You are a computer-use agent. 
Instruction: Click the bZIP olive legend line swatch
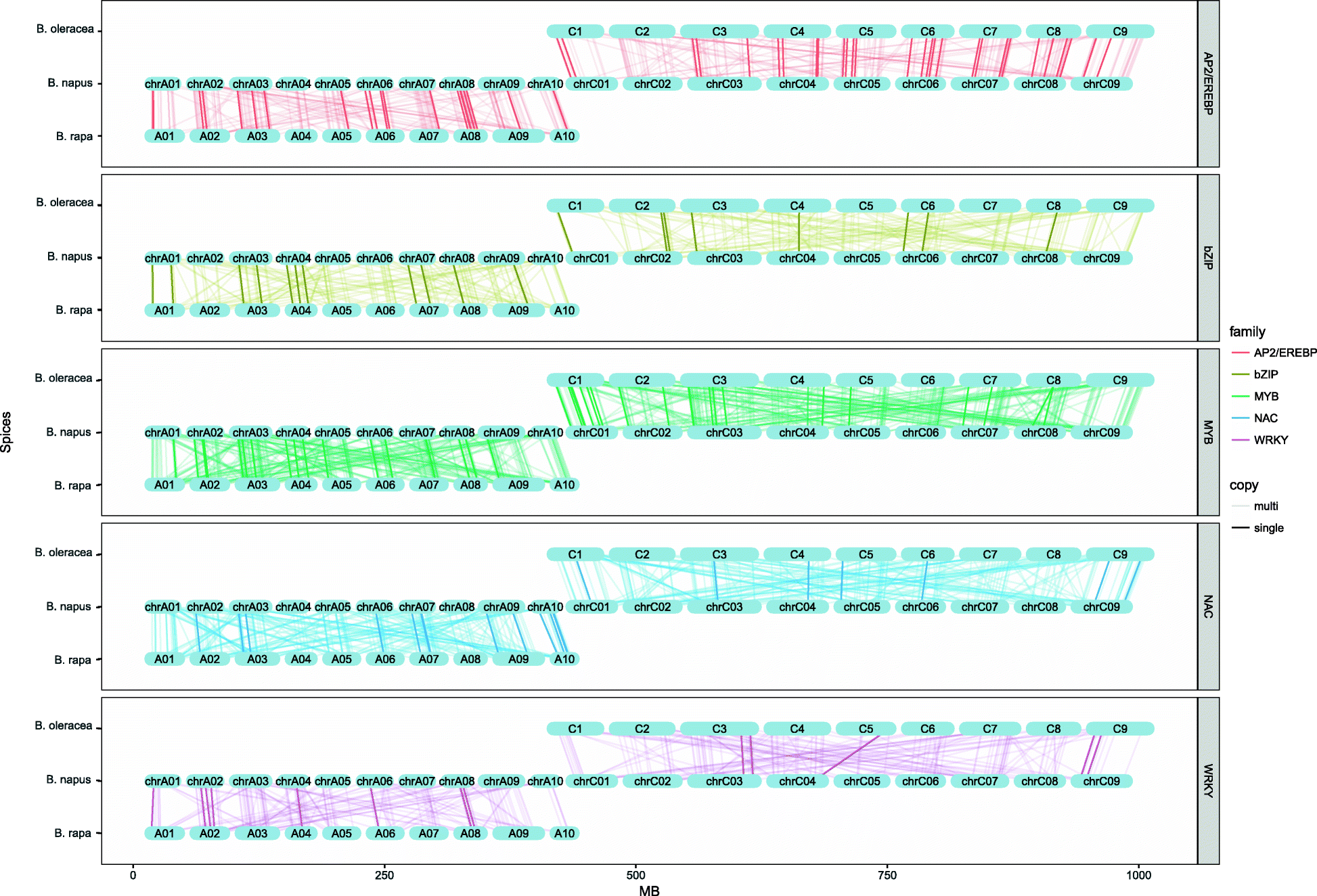point(1240,374)
